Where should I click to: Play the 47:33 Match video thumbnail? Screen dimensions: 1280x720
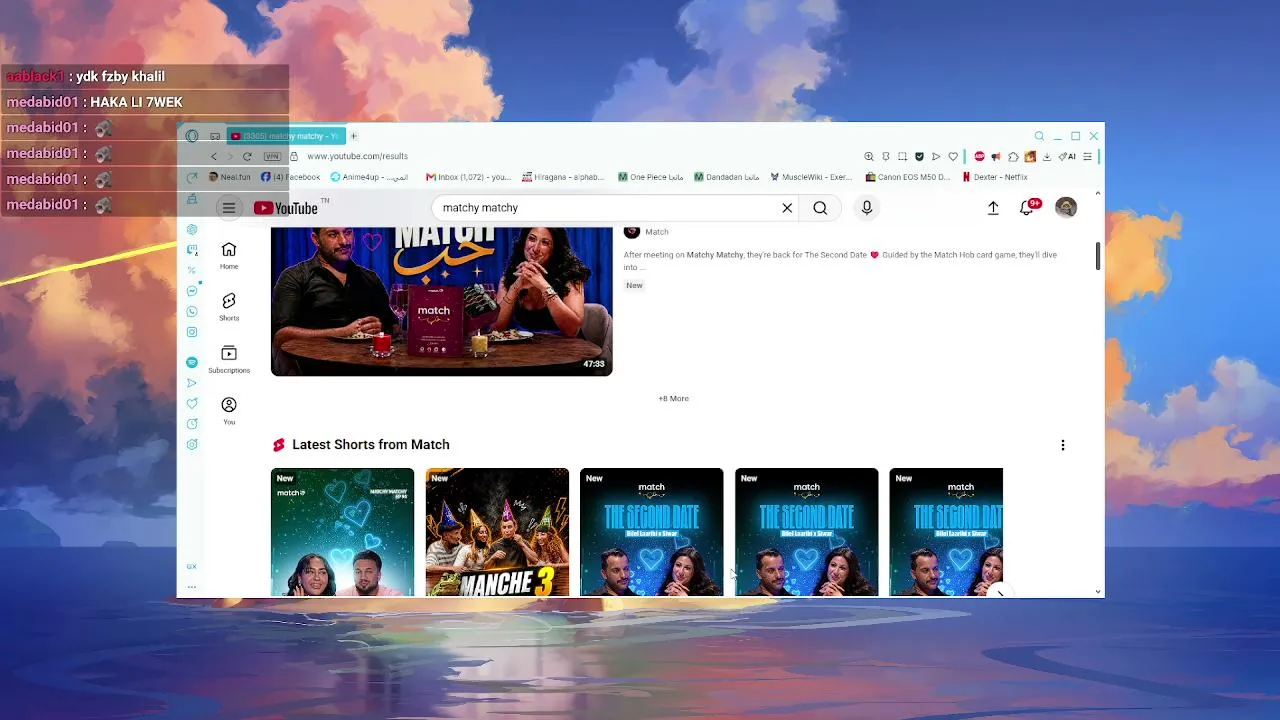click(441, 302)
